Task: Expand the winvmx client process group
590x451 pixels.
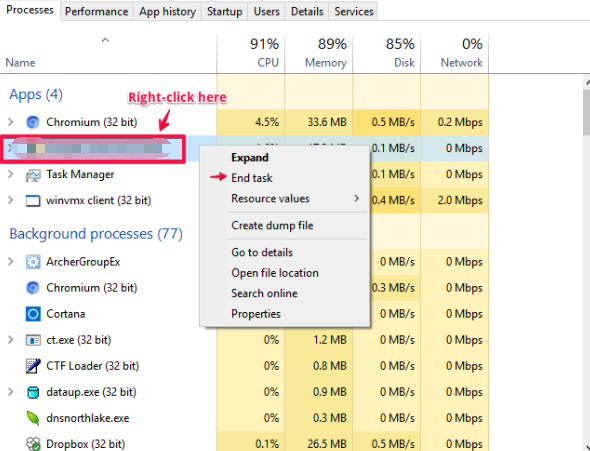Action: coord(11,200)
